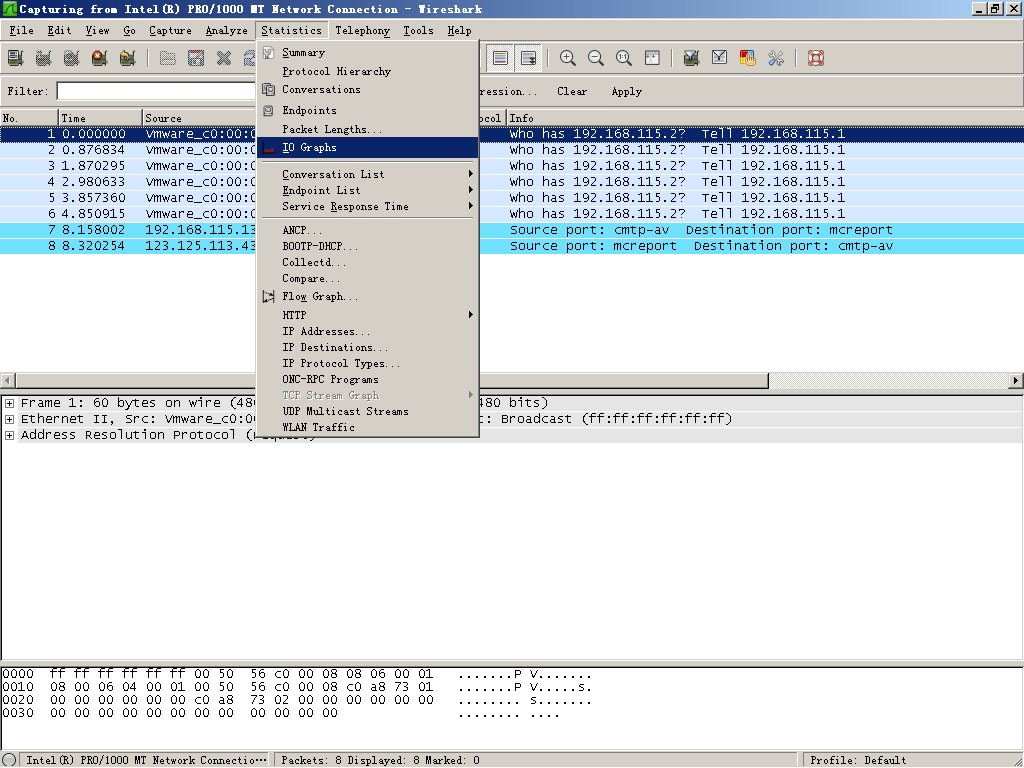Open the Conversation List submenu
The height and width of the screenshot is (768, 1024).
pos(368,174)
